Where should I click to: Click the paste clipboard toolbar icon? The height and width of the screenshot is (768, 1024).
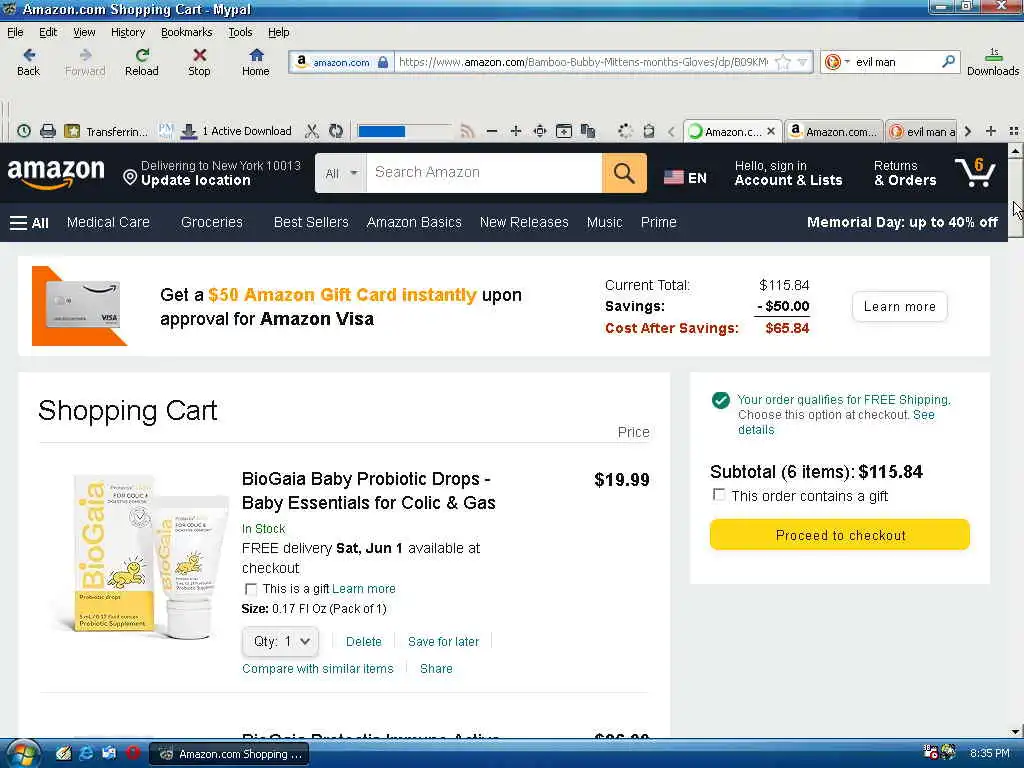648,131
